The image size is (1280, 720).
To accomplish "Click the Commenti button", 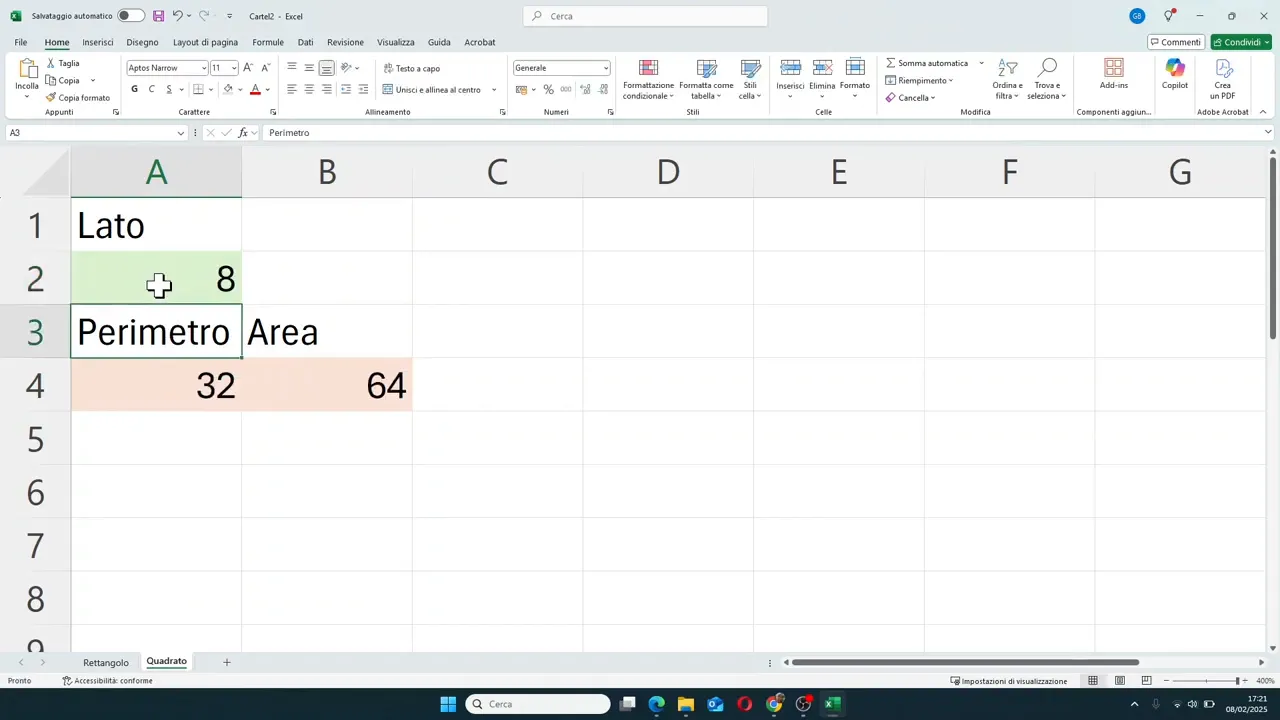I will coord(1175,42).
